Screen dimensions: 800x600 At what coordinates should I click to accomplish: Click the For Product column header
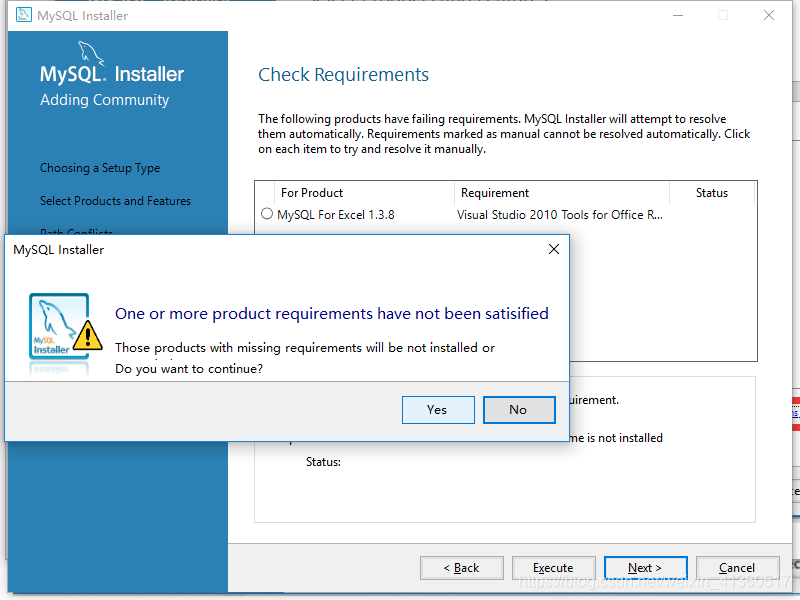pos(364,193)
